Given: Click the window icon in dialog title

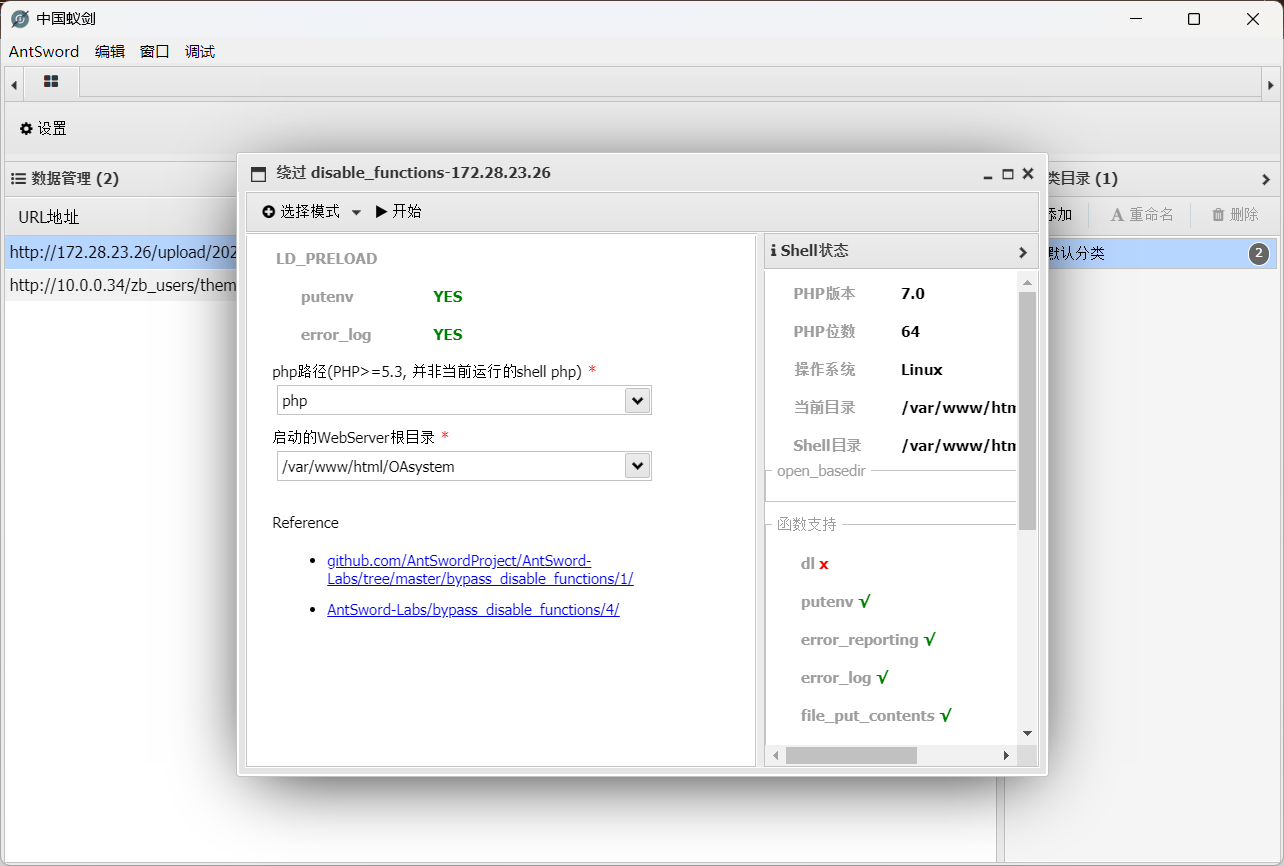Looking at the screenshot, I should pyautogui.click(x=258, y=173).
